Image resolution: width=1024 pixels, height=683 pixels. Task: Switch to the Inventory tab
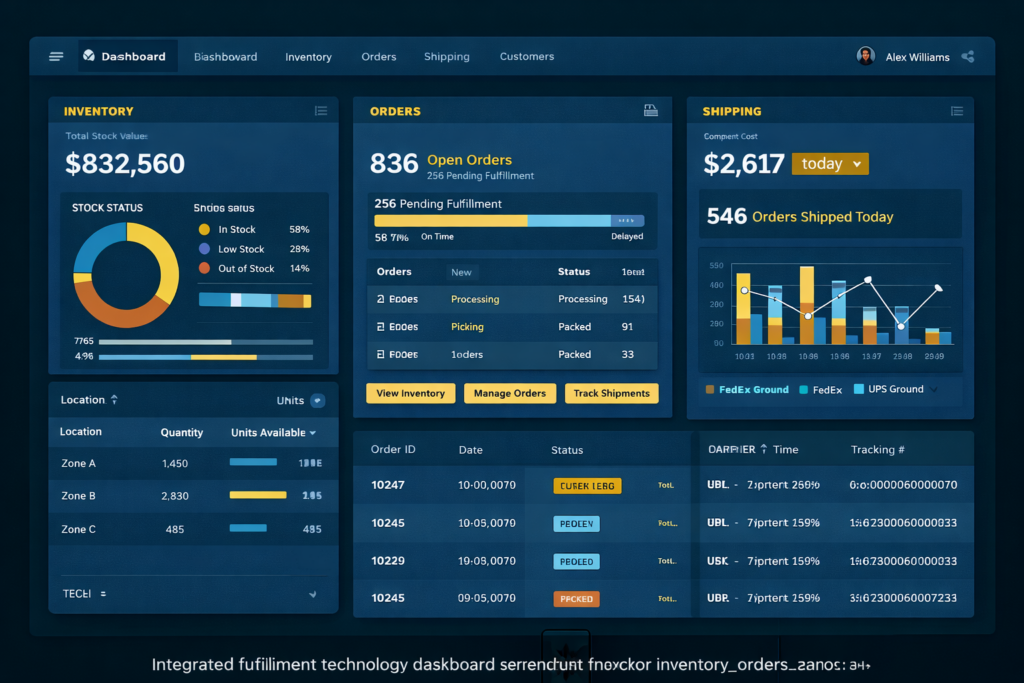[308, 56]
